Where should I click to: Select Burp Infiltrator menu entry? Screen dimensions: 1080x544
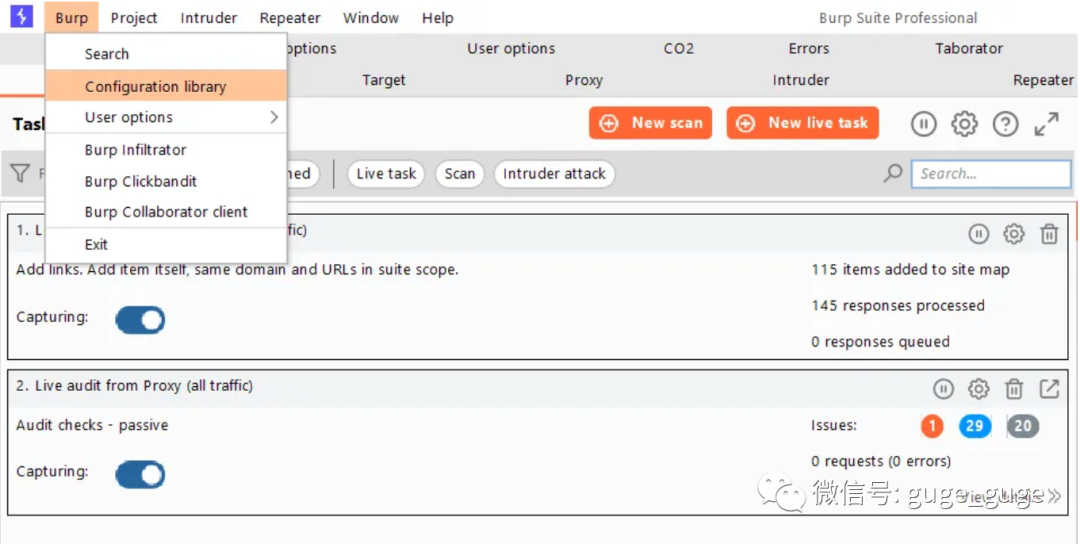point(166,149)
